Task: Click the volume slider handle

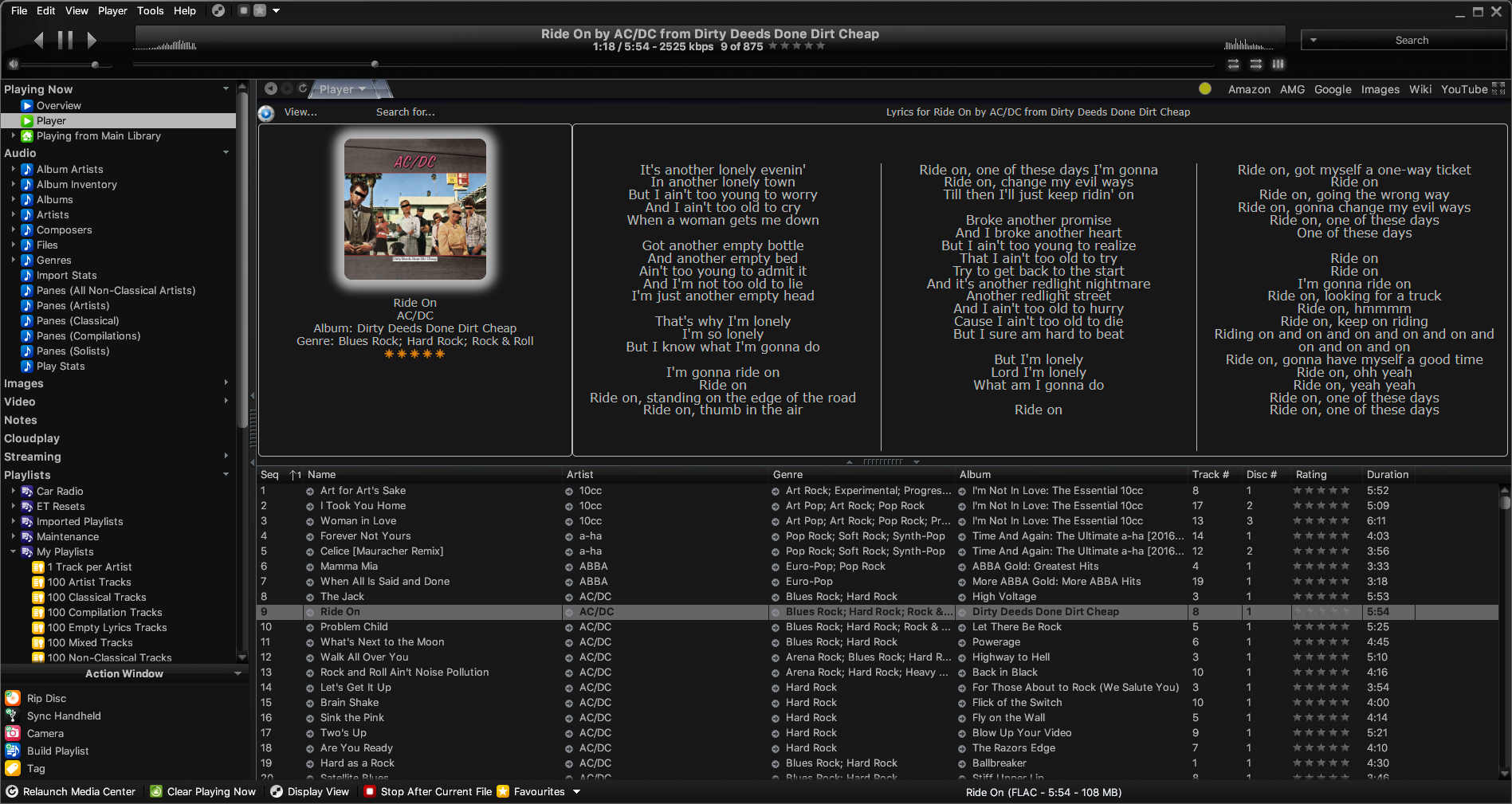Action: 95,65
